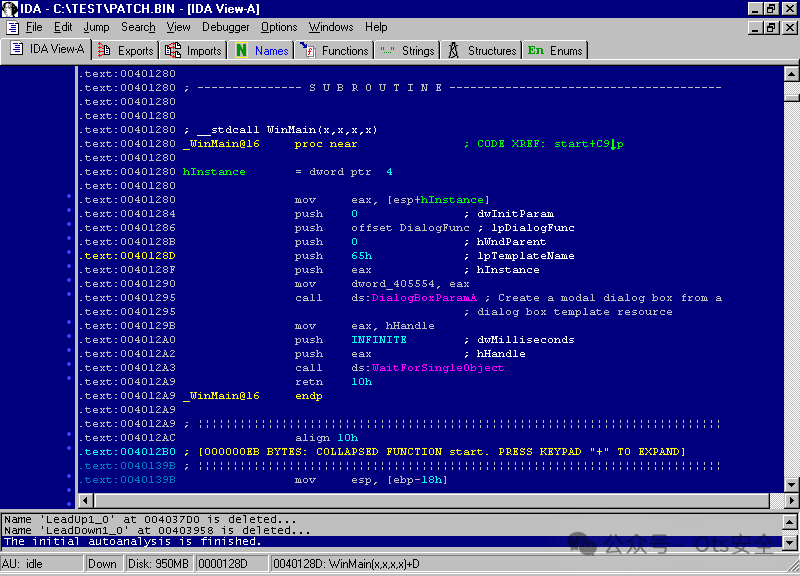Click the 'AU: idle' status field
The height and width of the screenshot is (576, 800).
pos(42,564)
